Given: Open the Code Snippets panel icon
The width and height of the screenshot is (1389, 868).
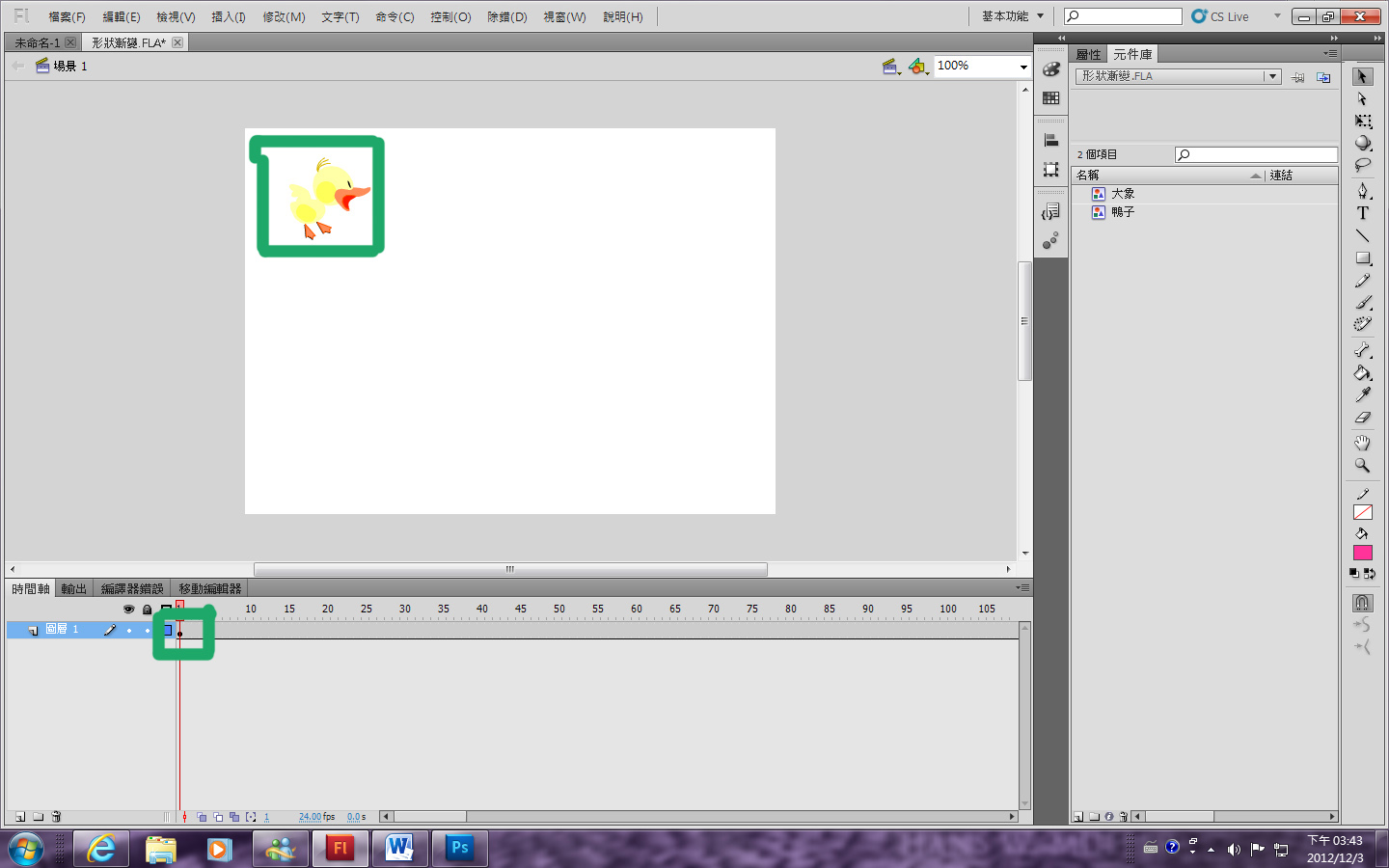Looking at the screenshot, I should point(1051,212).
